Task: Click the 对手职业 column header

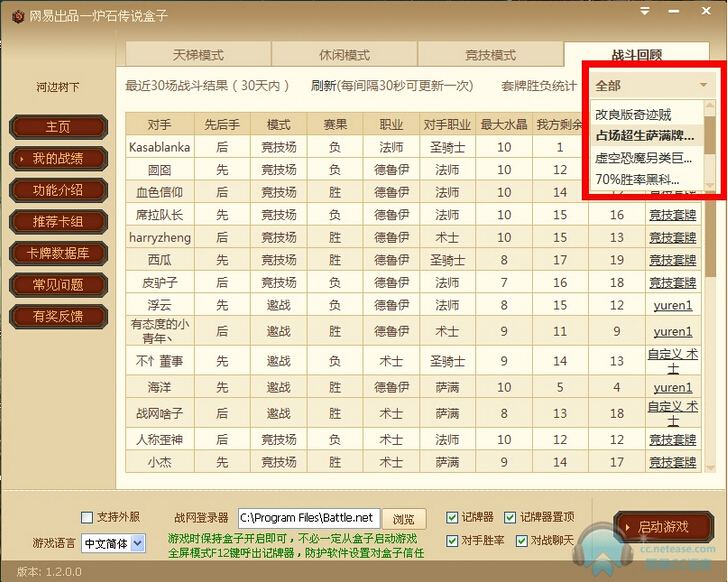Action: pyautogui.click(x=448, y=124)
